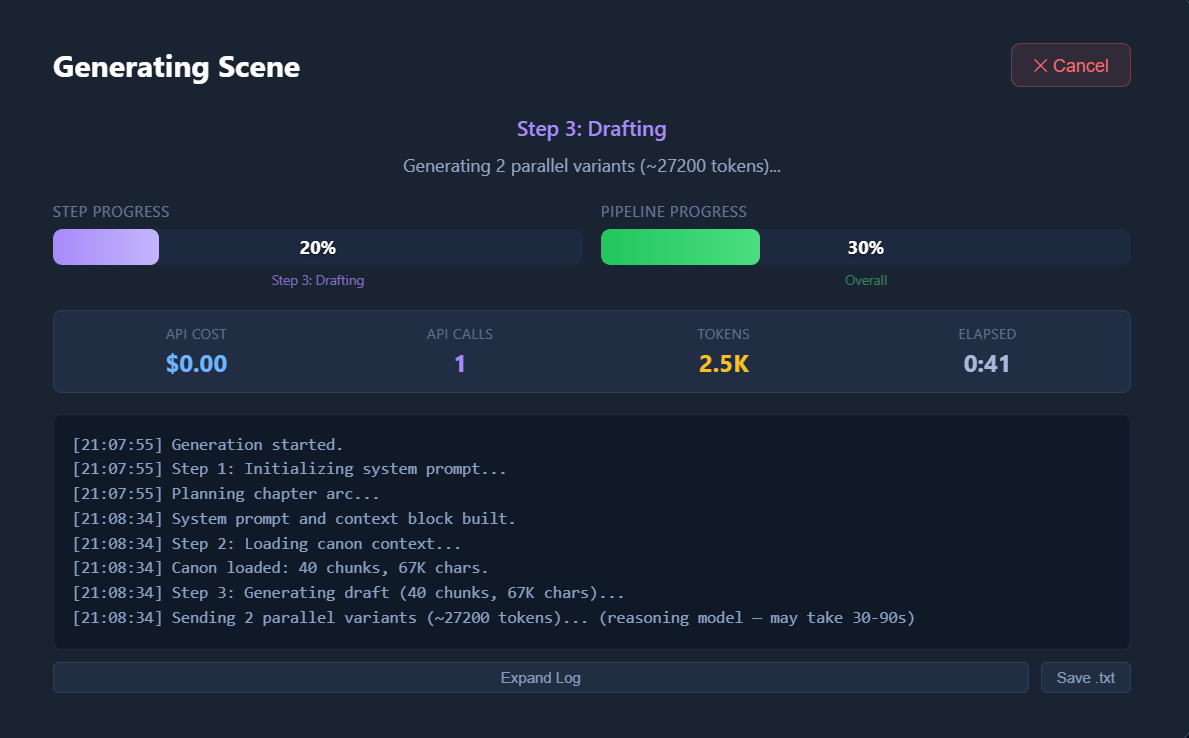Image resolution: width=1189 pixels, height=738 pixels.
Task: Click the STEP PROGRESS label
Action: point(111,212)
